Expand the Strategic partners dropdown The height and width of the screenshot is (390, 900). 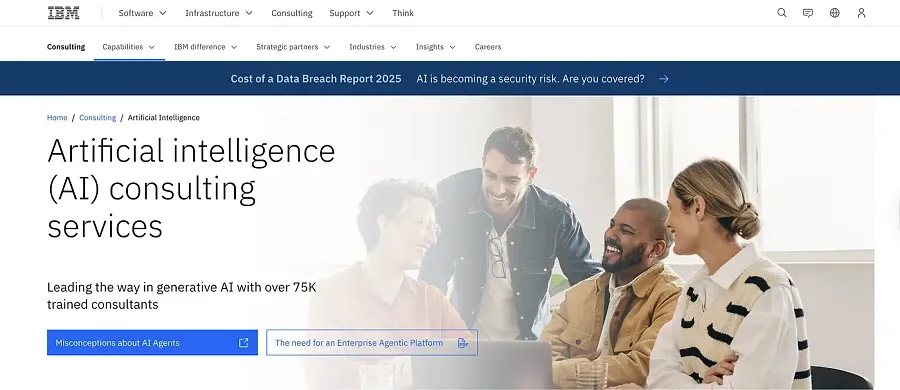click(x=293, y=47)
